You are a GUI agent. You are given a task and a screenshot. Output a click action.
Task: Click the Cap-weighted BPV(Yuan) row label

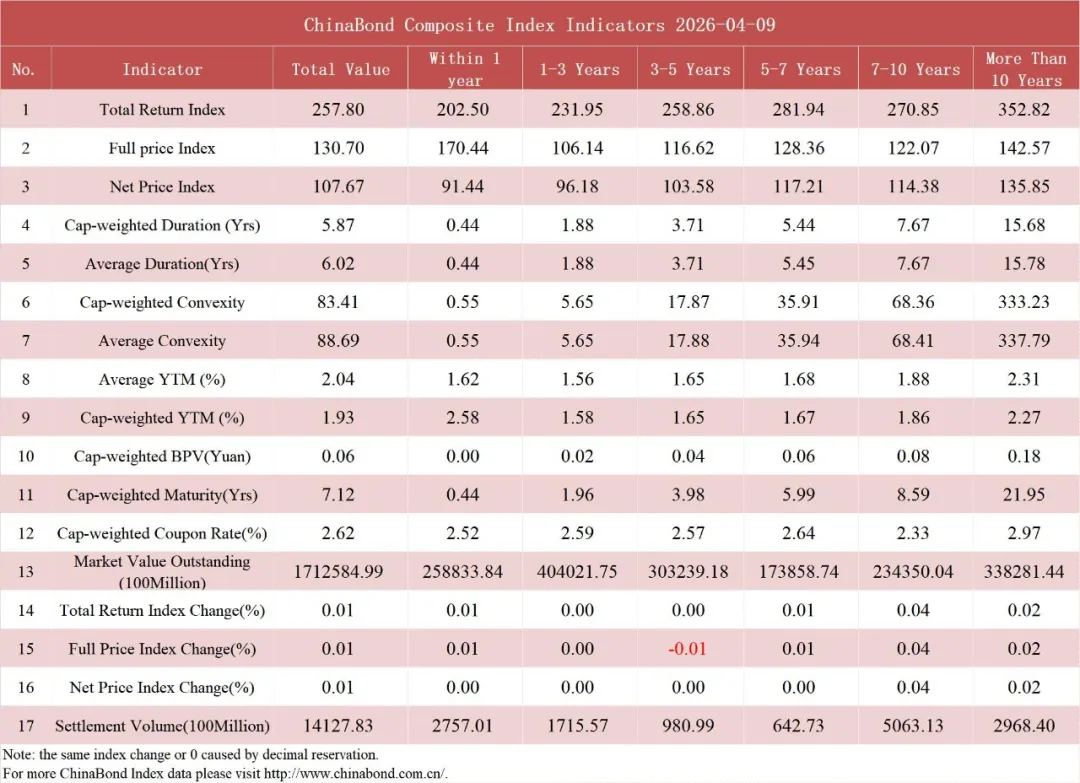(162, 457)
